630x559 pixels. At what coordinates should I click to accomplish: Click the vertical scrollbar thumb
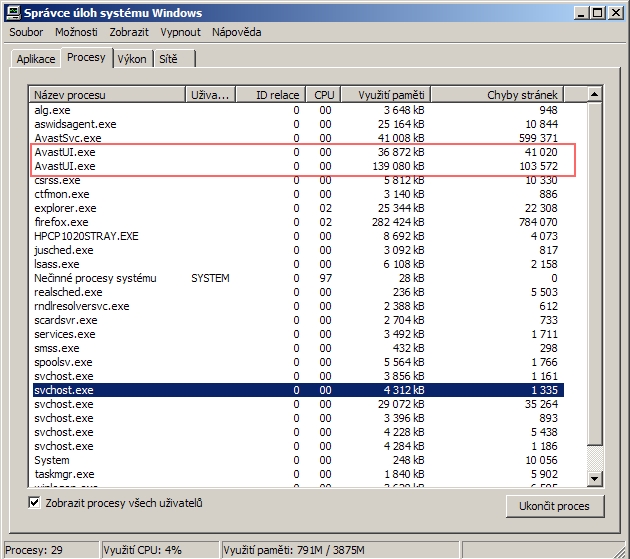(594, 273)
